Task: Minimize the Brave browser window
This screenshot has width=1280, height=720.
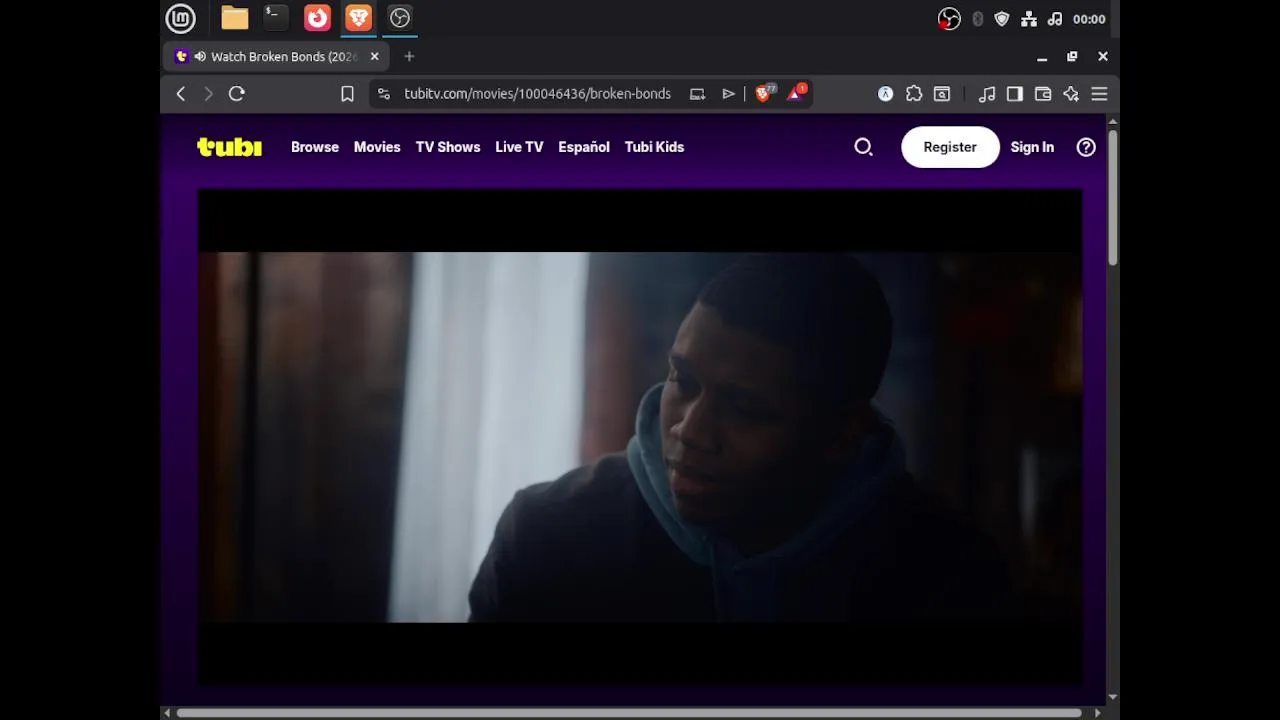Action: click(x=1042, y=57)
